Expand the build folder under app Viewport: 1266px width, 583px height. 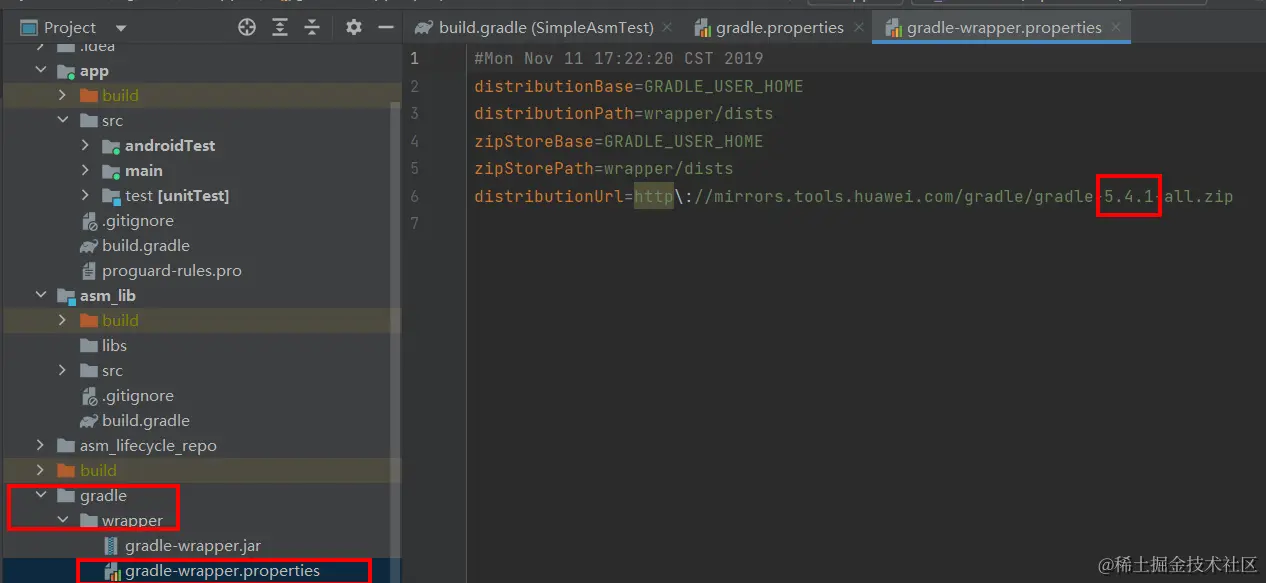(x=63, y=96)
